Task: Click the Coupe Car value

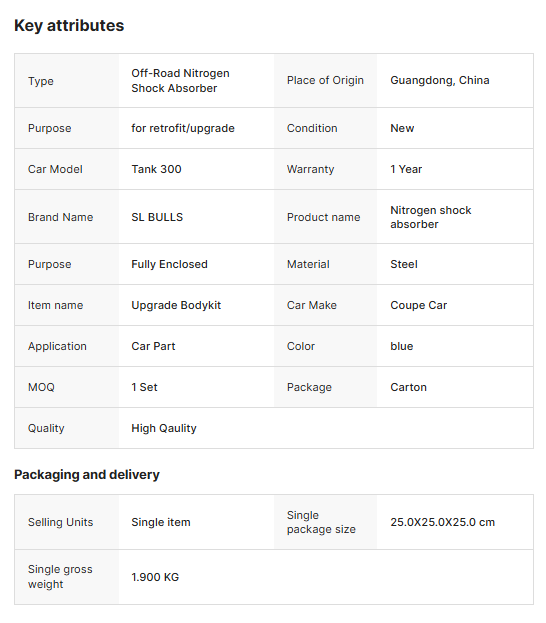Action: [x=418, y=306]
